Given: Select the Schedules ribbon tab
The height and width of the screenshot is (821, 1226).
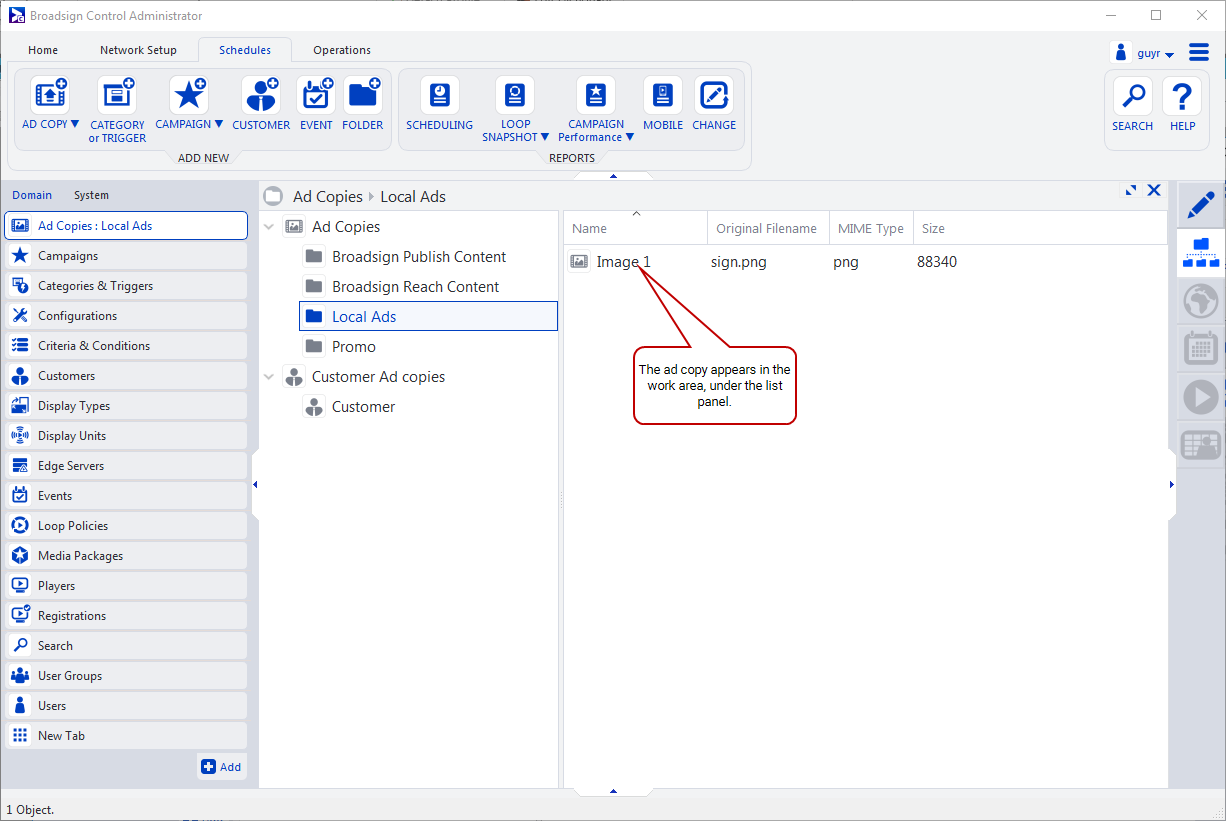Looking at the screenshot, I should 245,50.
